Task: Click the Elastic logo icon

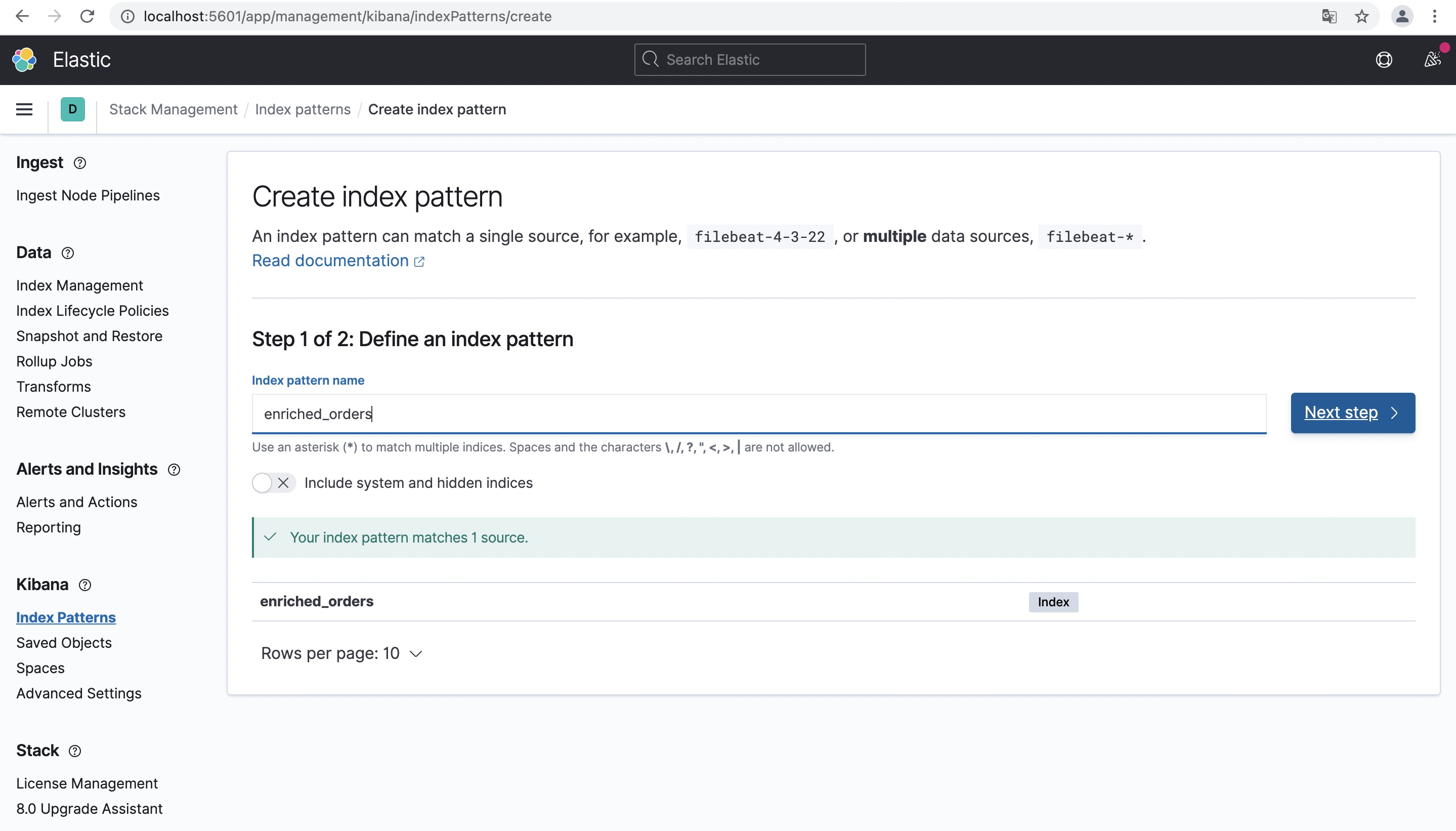Action: click(x=24, y=60)
